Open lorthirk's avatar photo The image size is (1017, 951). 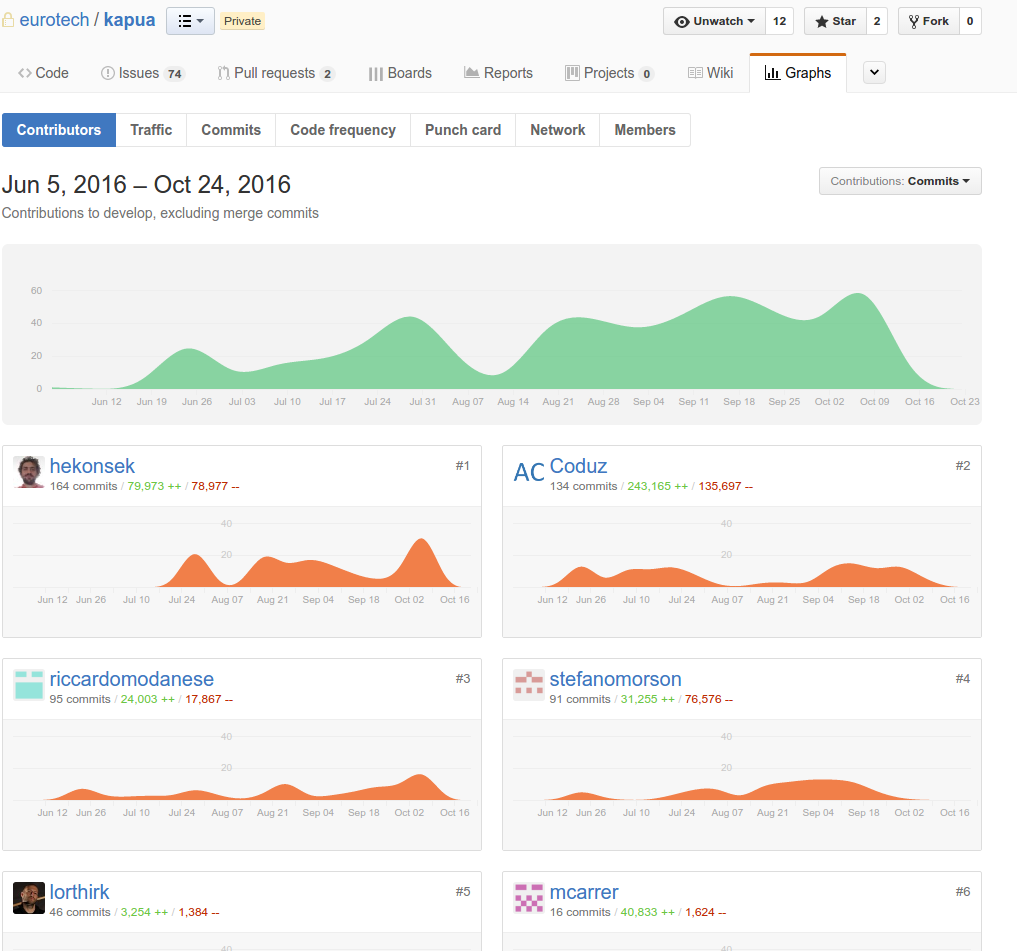29,898
